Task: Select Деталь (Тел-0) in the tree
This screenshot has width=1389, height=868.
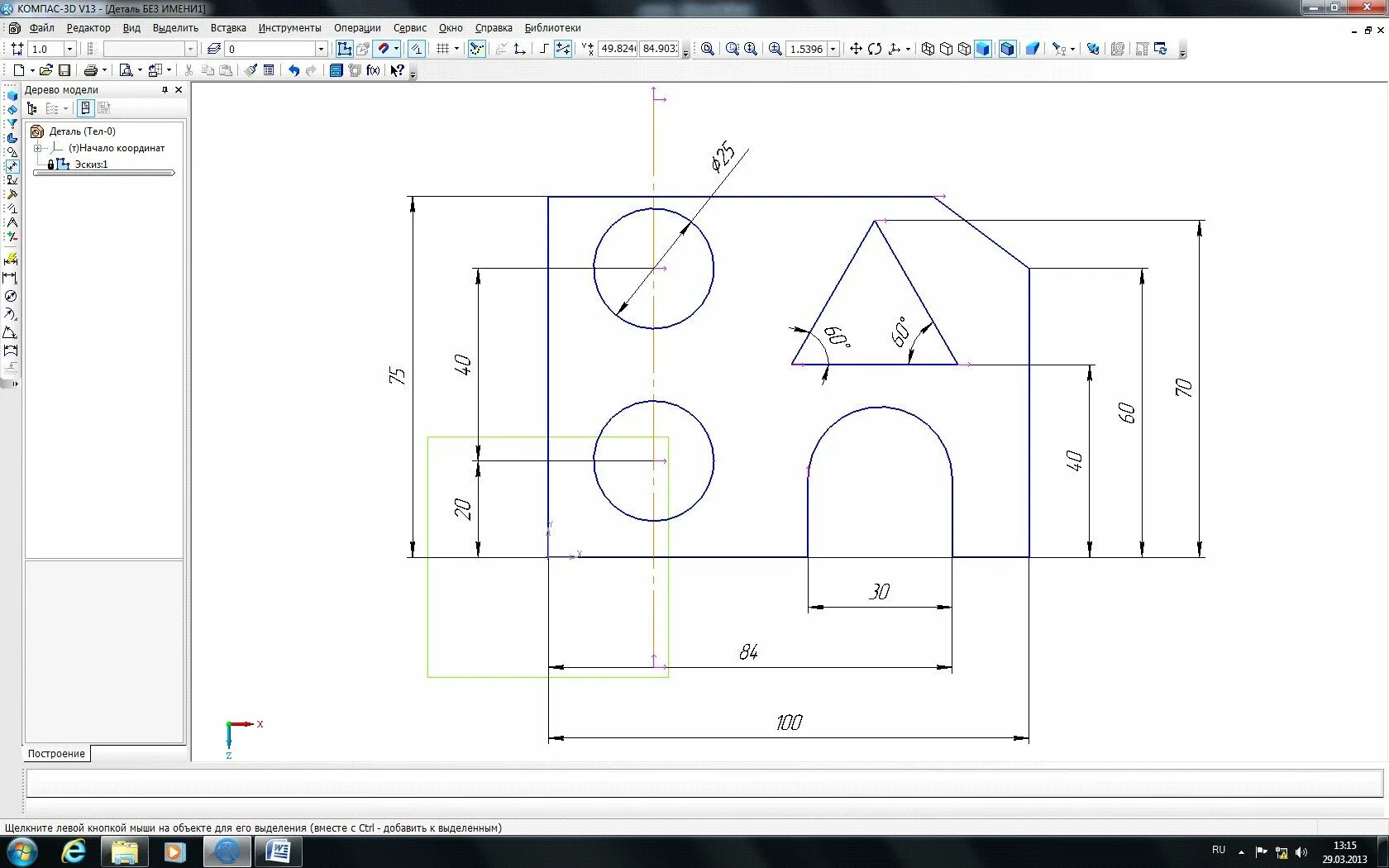Action: pyautogui.click(x=82, y=131)
